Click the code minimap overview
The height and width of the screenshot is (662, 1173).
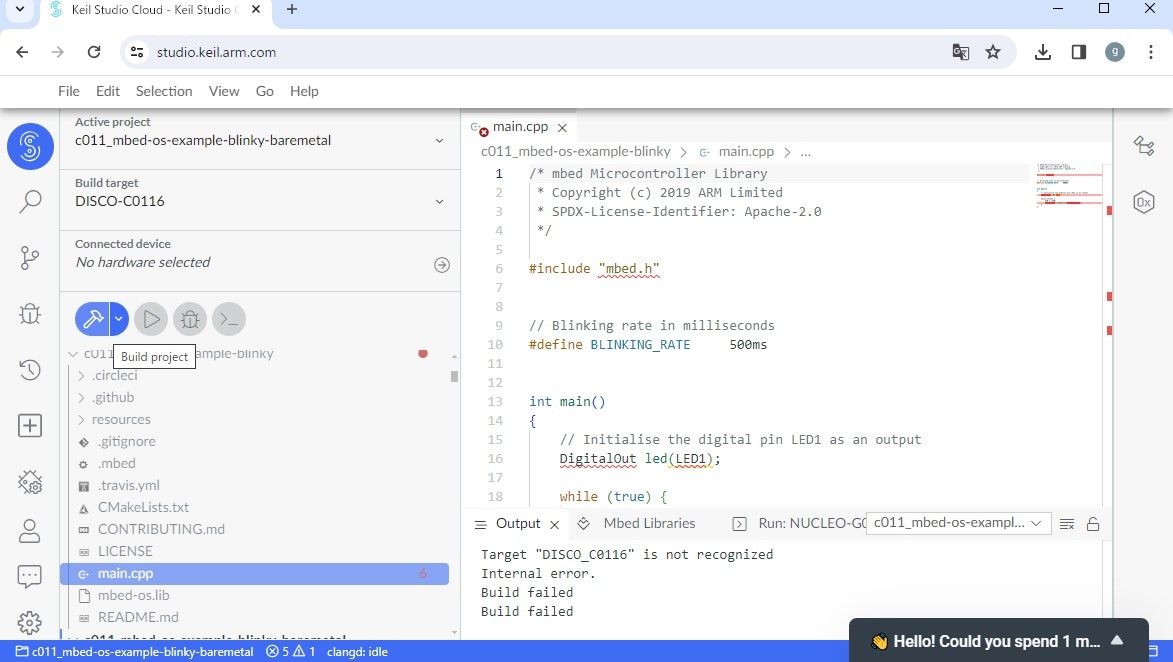(x=1068, y=184)
